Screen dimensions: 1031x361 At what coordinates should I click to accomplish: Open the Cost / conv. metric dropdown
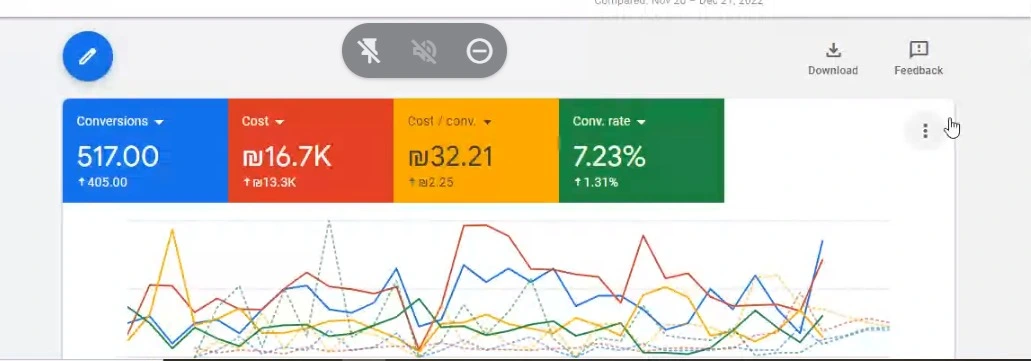pos(450,121)
